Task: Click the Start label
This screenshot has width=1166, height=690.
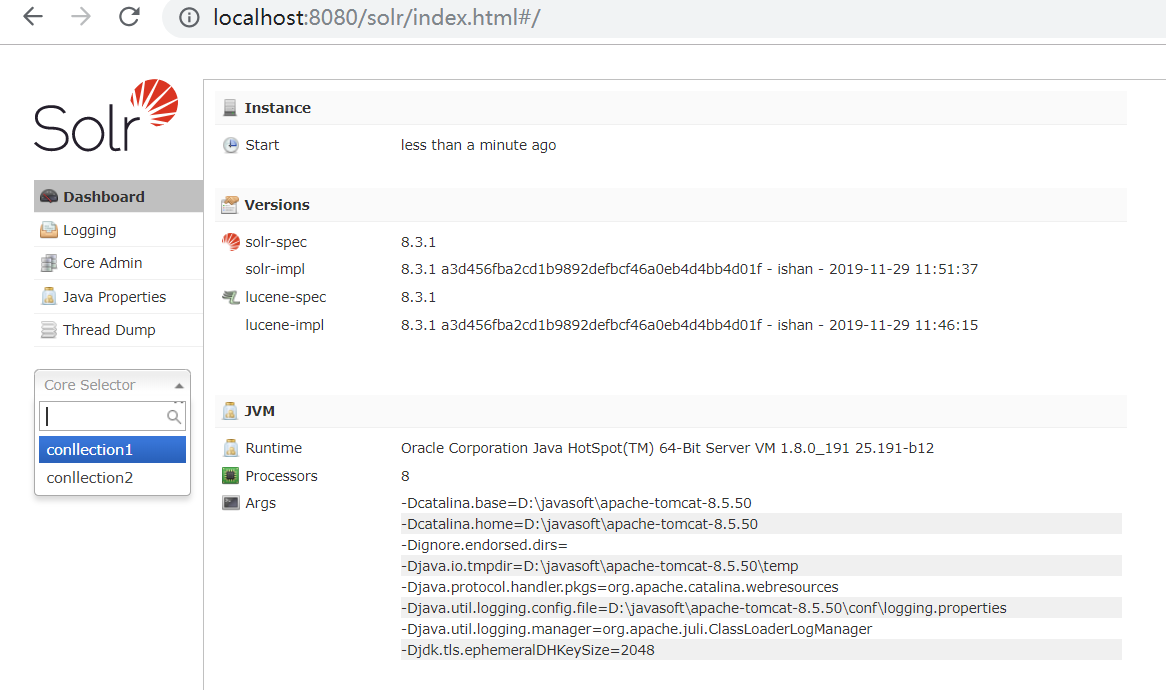Action: click(262, 145)
